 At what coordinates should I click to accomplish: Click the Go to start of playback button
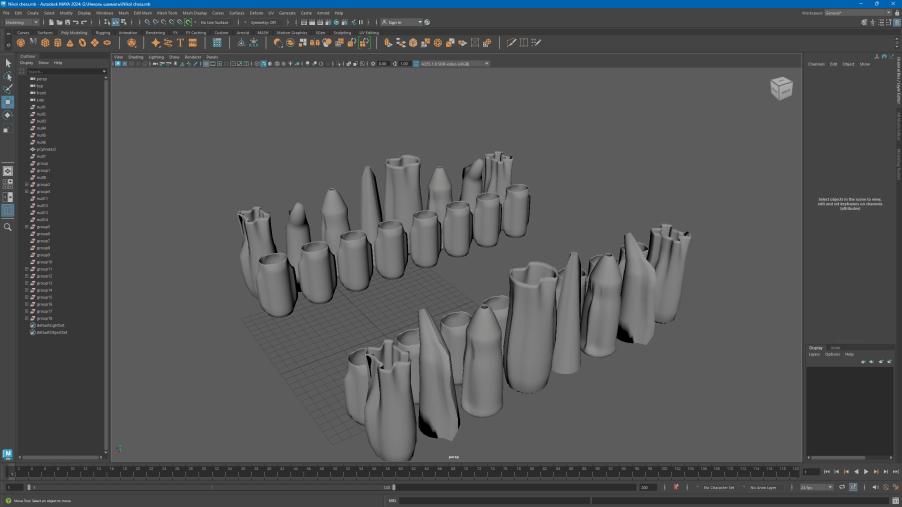pos(827,471)
